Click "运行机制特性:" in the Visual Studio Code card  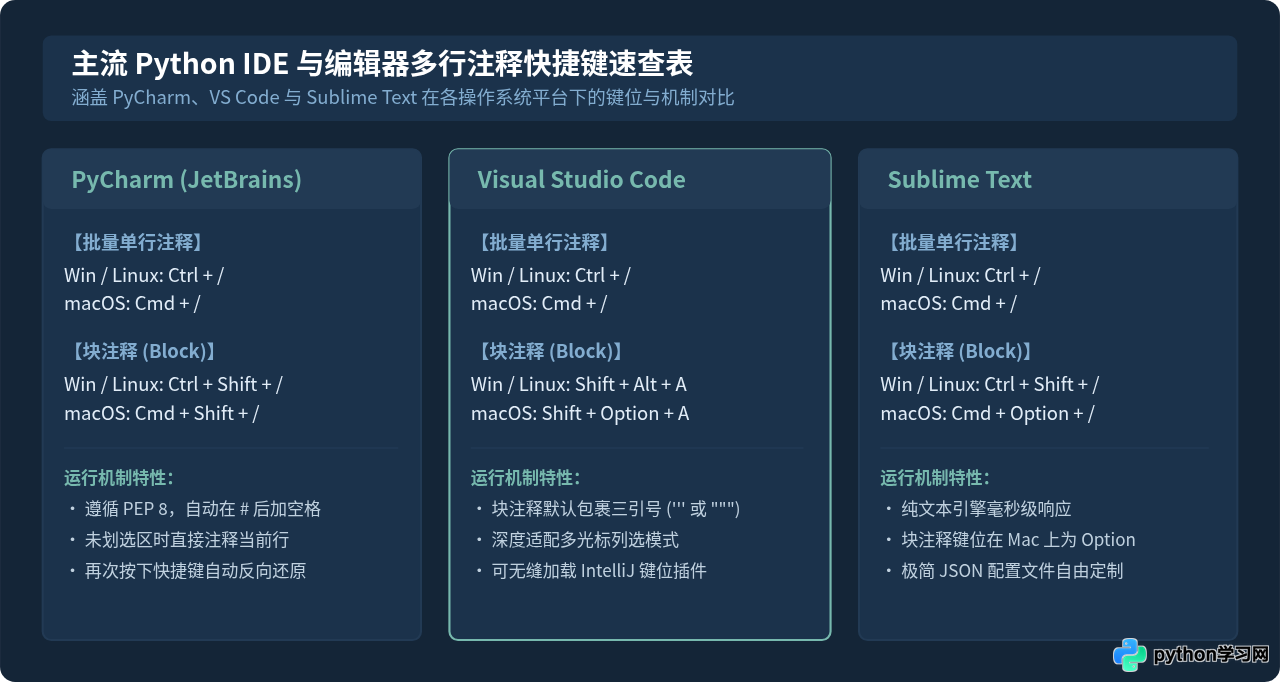coord(526,478)
